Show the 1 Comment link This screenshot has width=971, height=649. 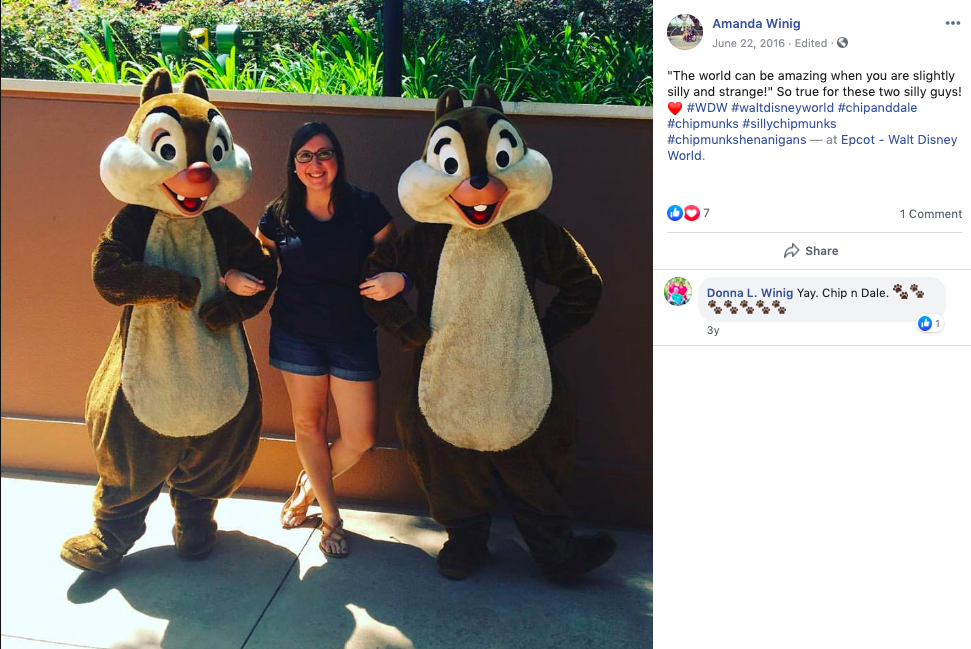coord(931,214)
